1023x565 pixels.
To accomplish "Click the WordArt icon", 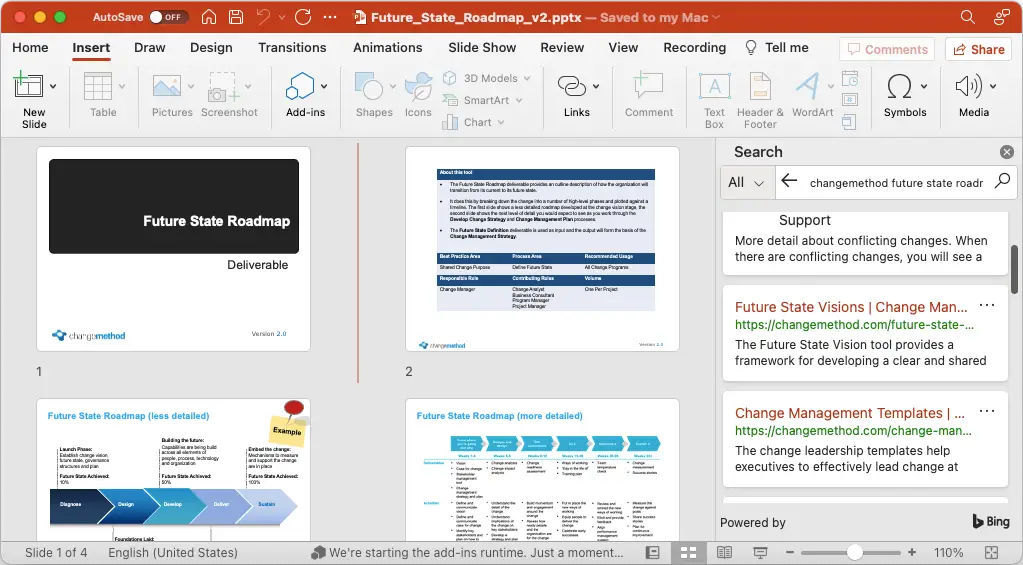I will [x=808, y=86].
